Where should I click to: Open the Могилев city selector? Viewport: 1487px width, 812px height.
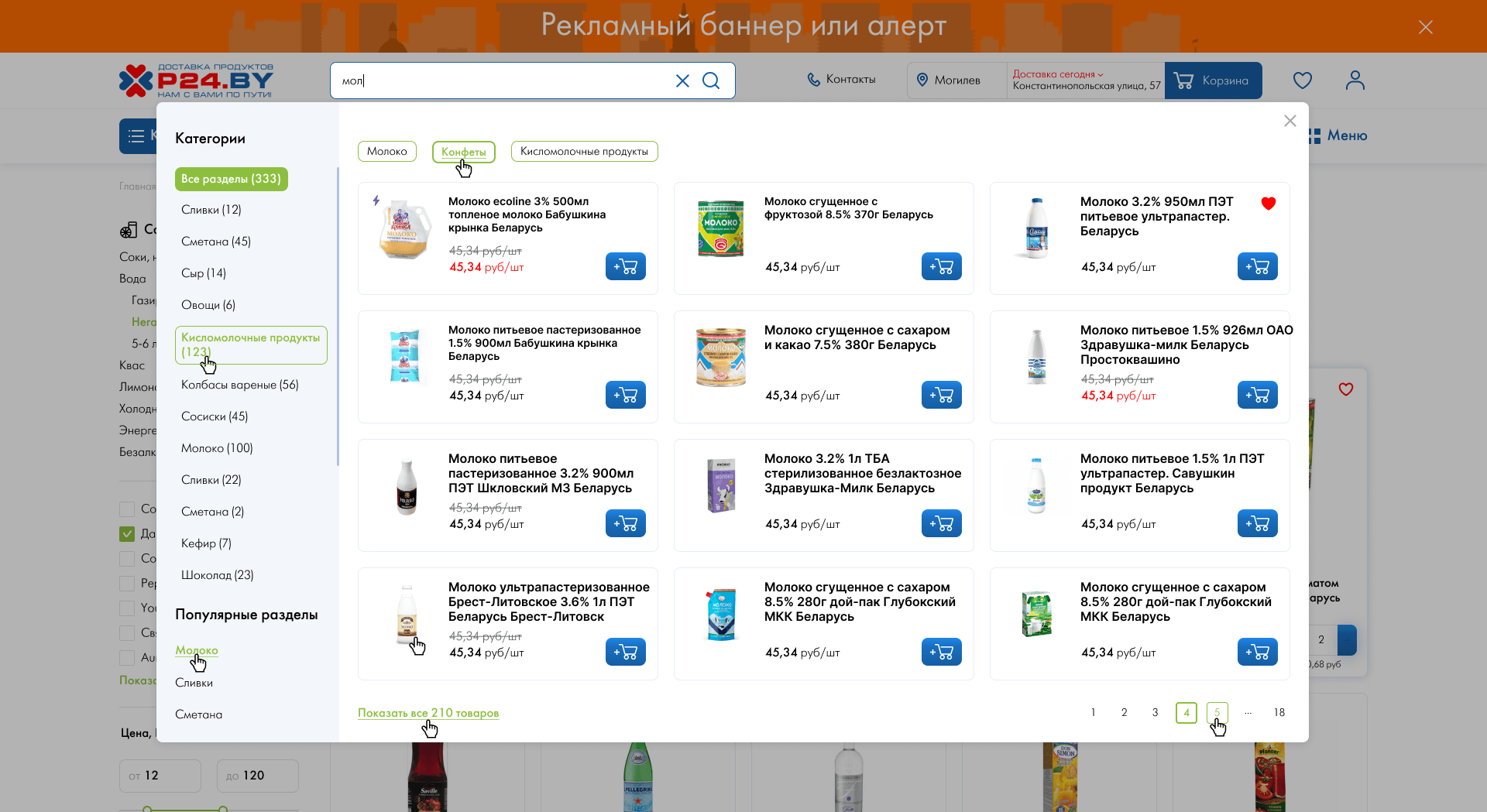950,81
